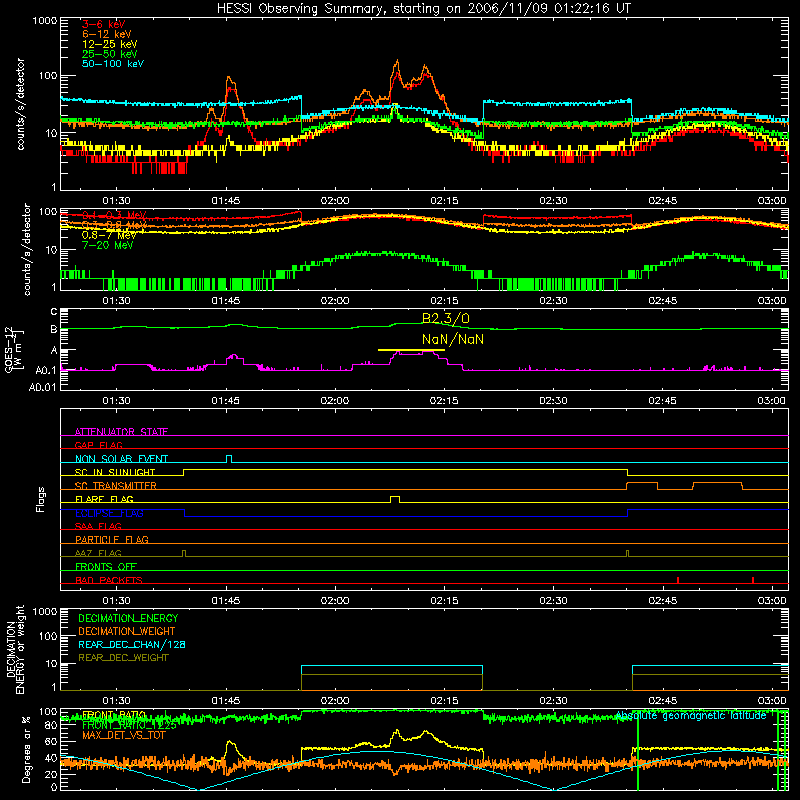
Task: Click the "DECIMATION ENERGY or weight" axis label
Action: click(x=15, y=649)
